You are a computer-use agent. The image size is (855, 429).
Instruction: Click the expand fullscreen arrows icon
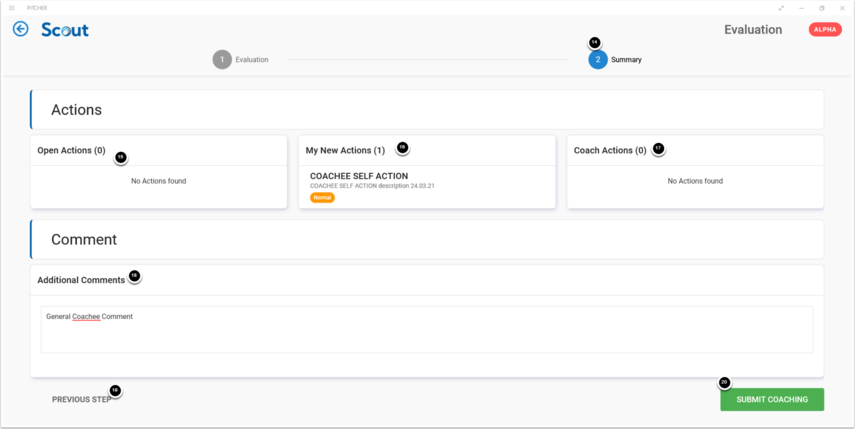[781, 8]
